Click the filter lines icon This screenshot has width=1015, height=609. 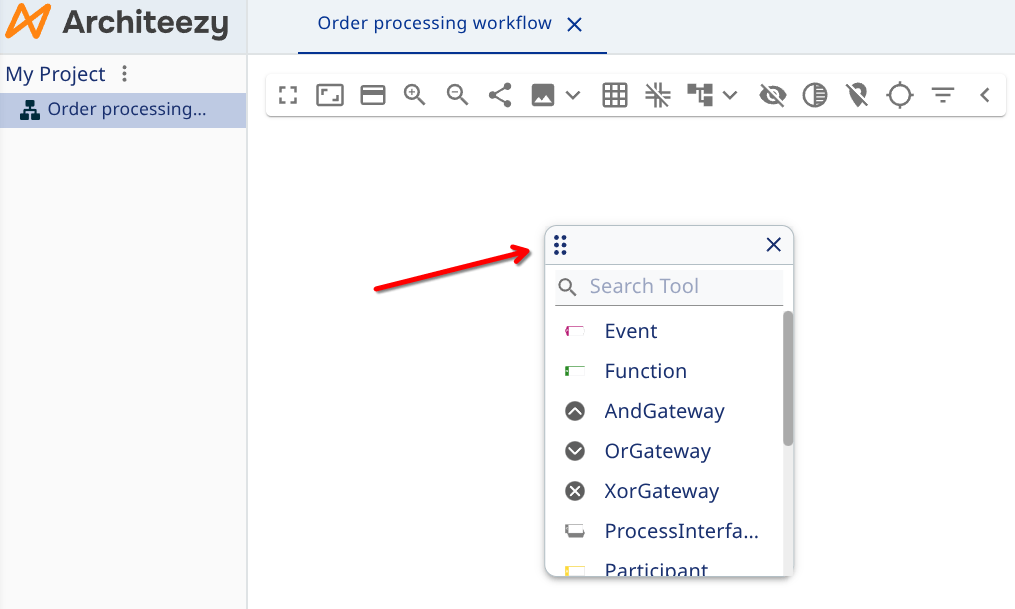(x=942, y=95)
